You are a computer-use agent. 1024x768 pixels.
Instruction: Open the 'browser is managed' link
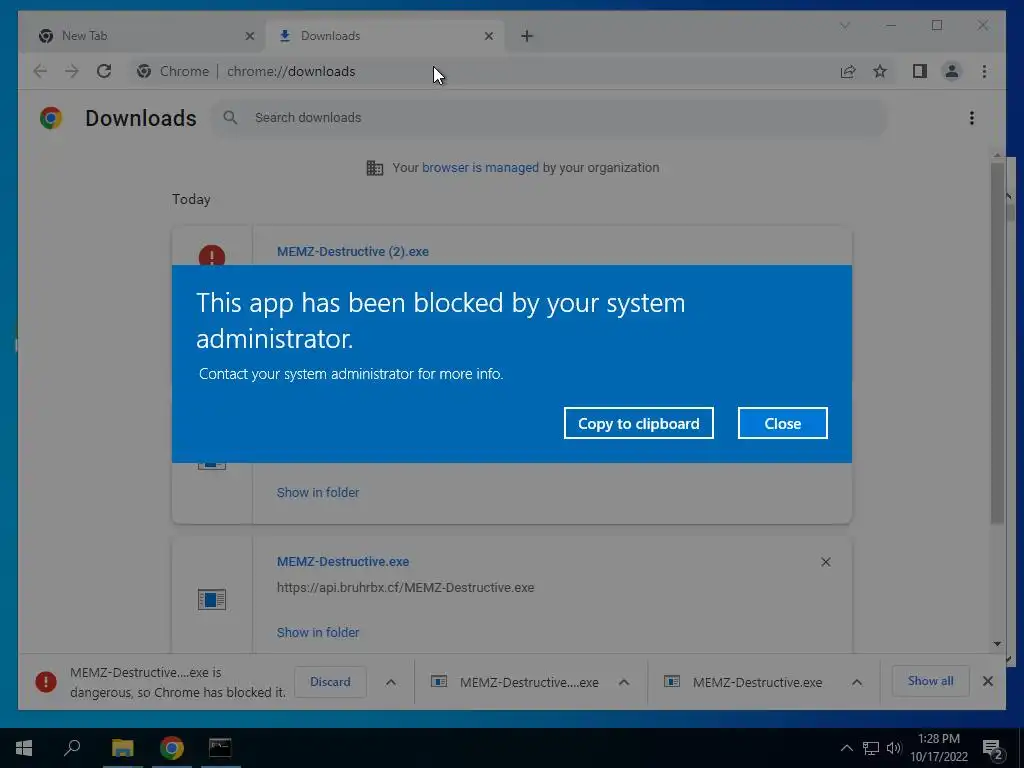pos(480,167)
